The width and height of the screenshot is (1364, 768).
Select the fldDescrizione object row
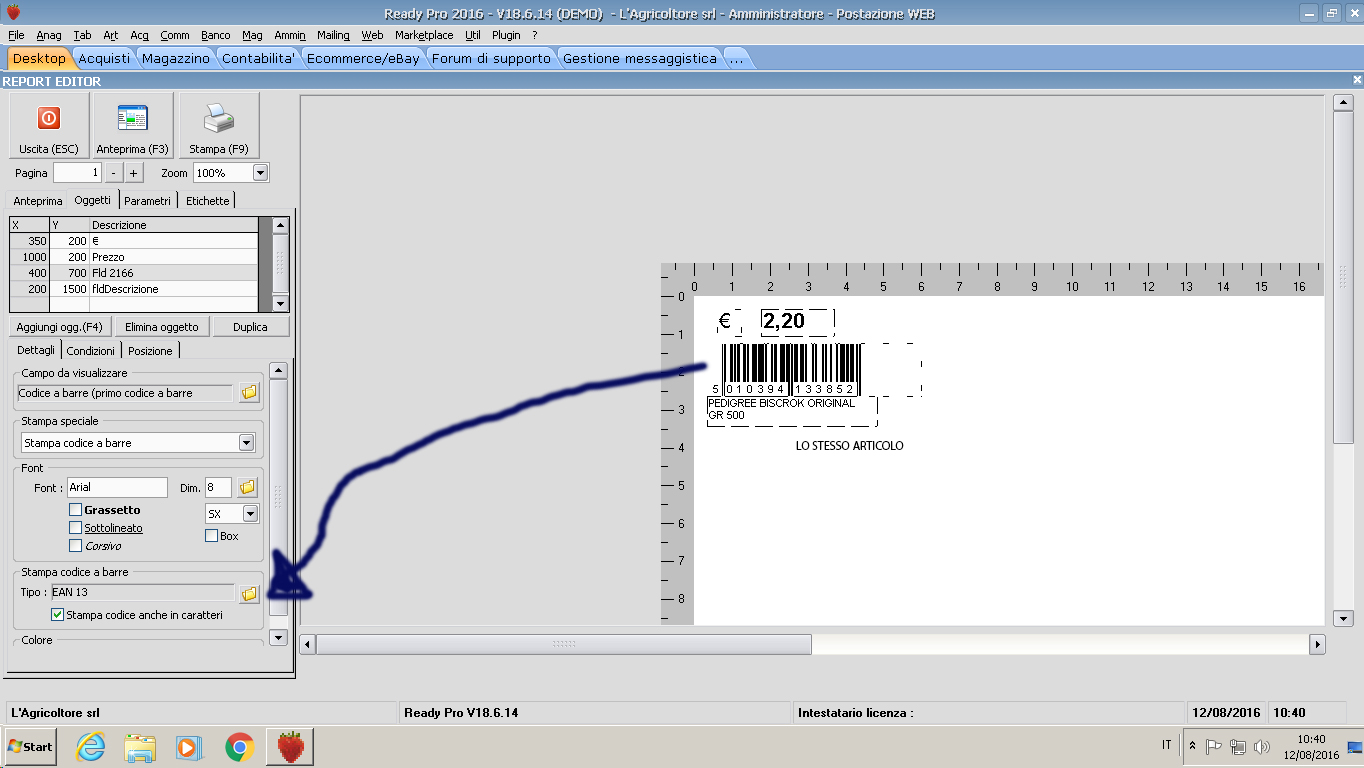[x=134, y=289]
